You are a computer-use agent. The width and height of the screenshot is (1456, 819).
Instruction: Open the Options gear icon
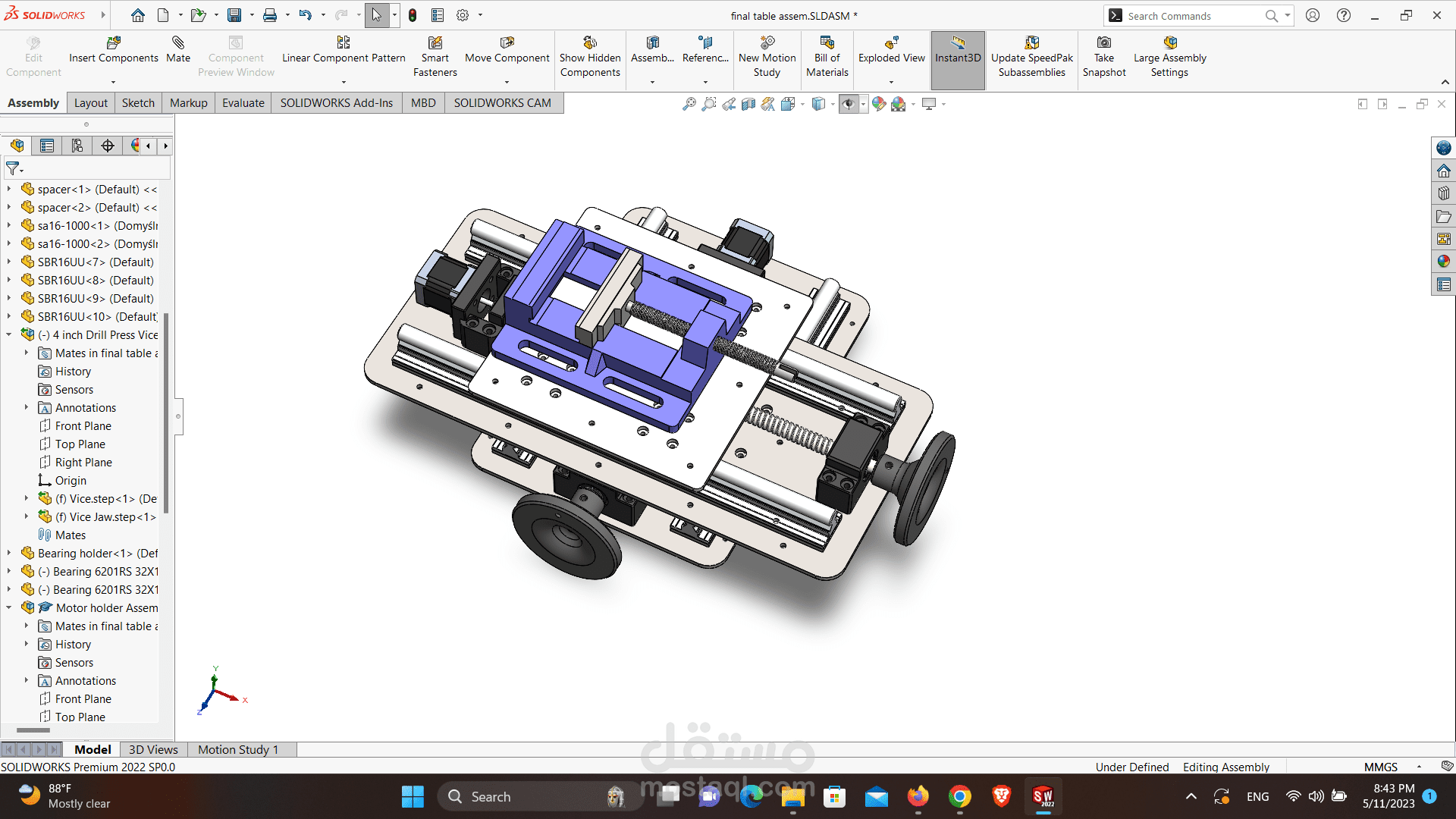click(463, 15)
